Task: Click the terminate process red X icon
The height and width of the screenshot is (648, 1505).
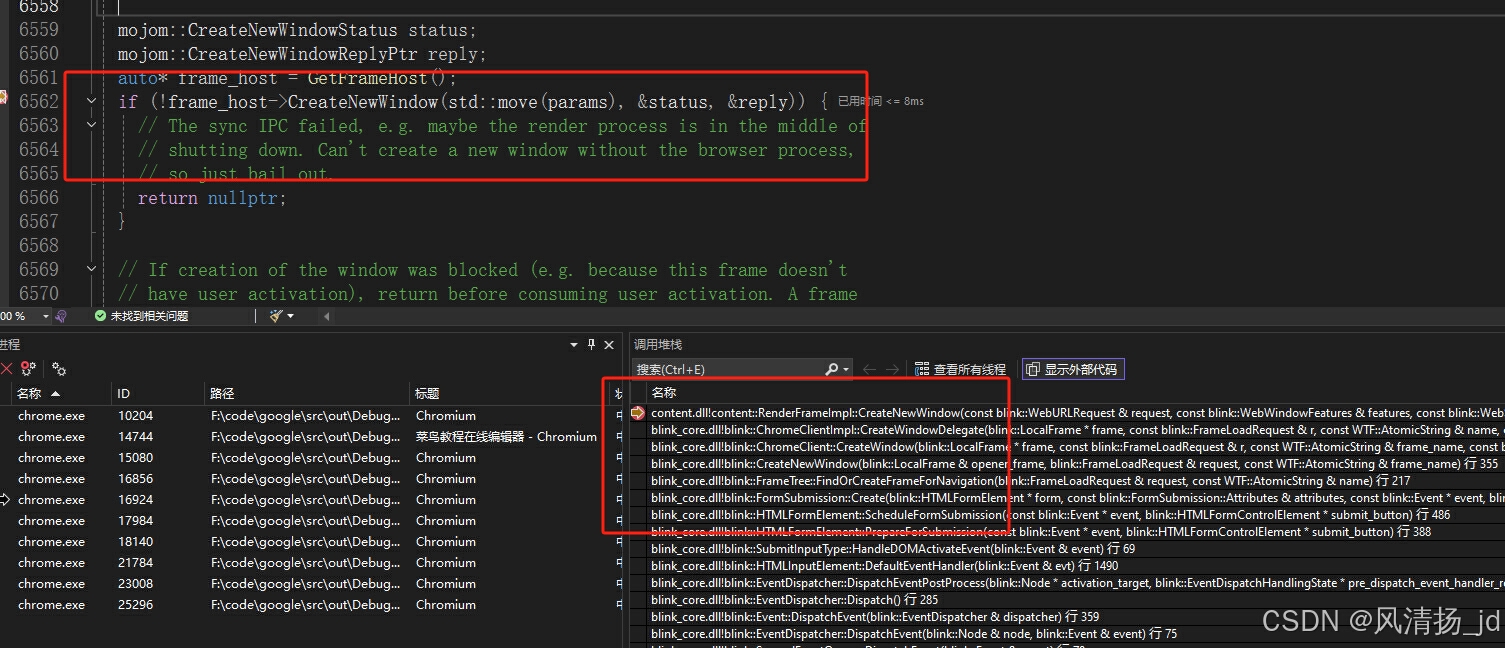Action: 6,369
